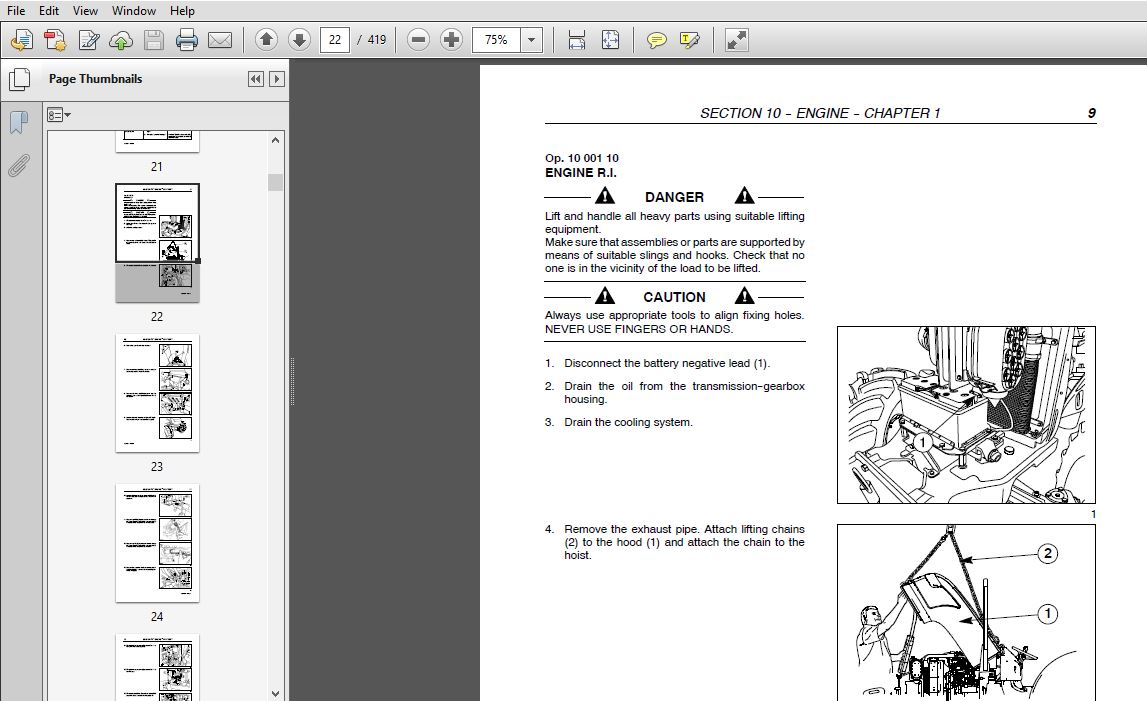Toggle Read Mode expand icon
This screenshot has width=1147, height=701.
pos(737,40)
